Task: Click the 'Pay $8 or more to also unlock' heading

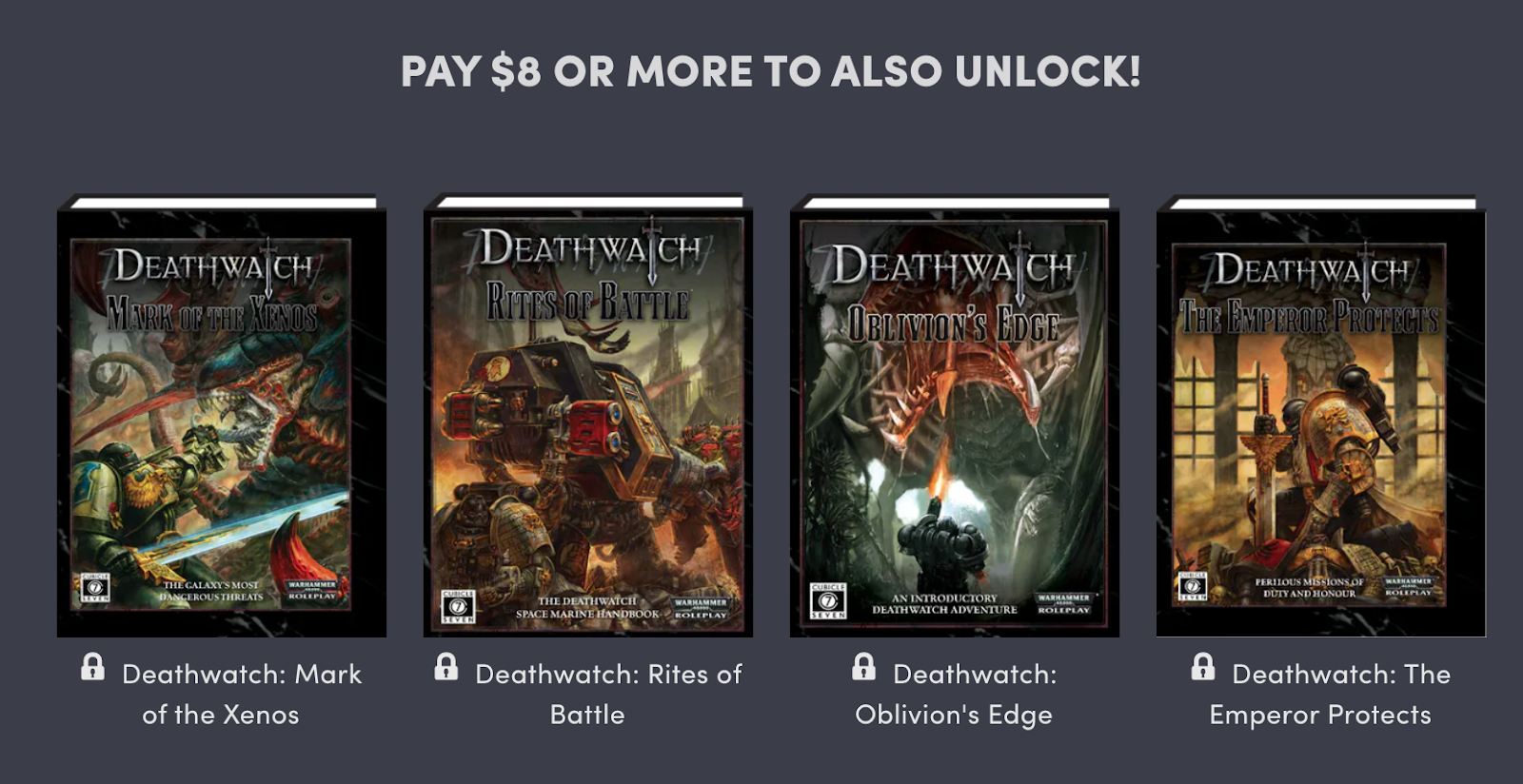Action: (x=770, y=71)
